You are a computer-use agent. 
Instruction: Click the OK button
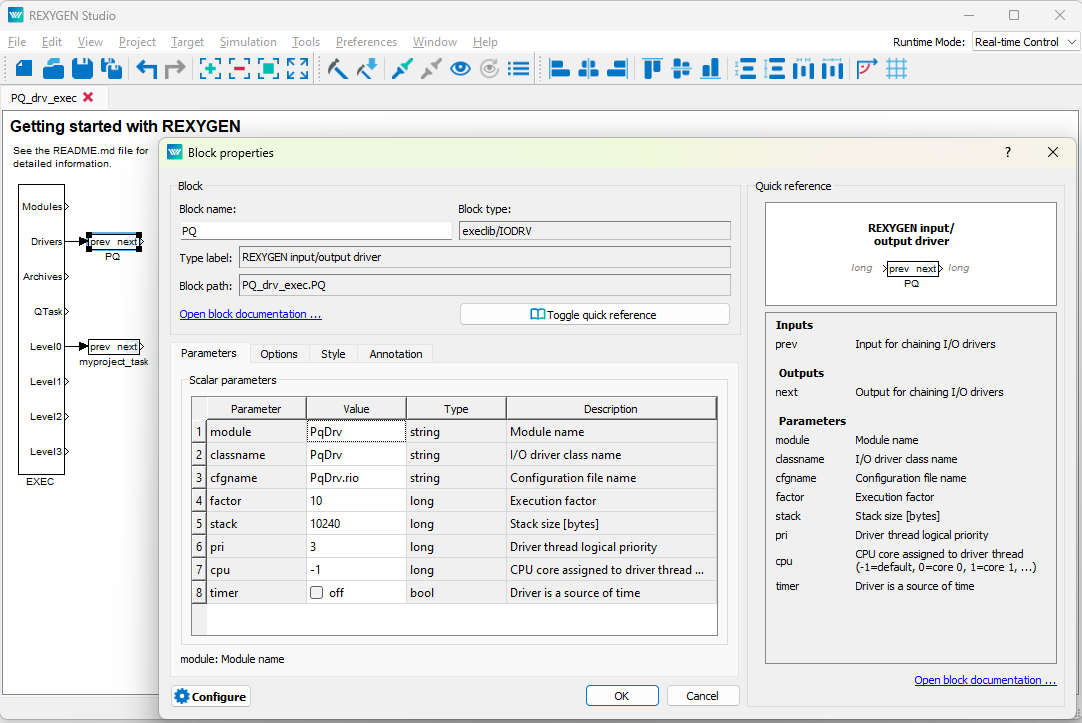622,696
